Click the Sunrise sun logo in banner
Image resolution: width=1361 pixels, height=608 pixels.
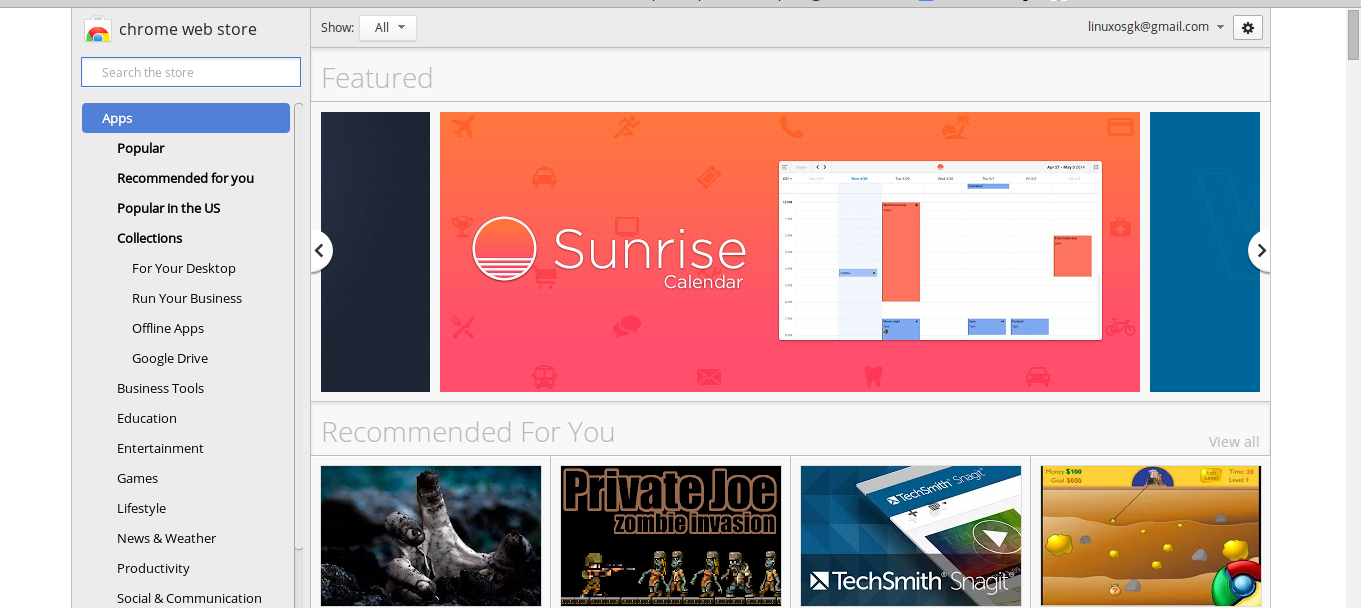coord(505,250)
